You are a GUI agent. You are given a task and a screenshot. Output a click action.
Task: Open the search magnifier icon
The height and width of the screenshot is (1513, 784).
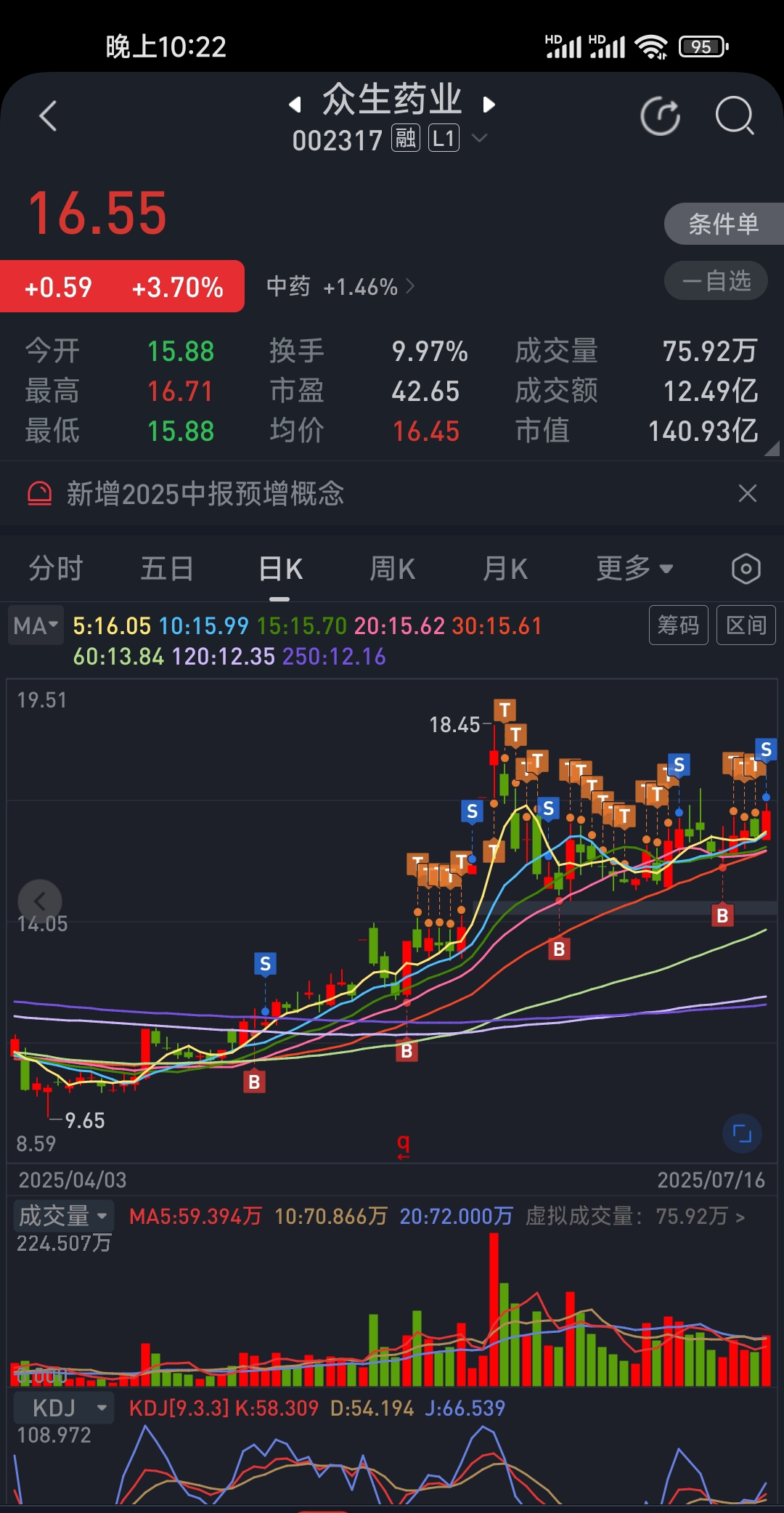click(735, 116)
